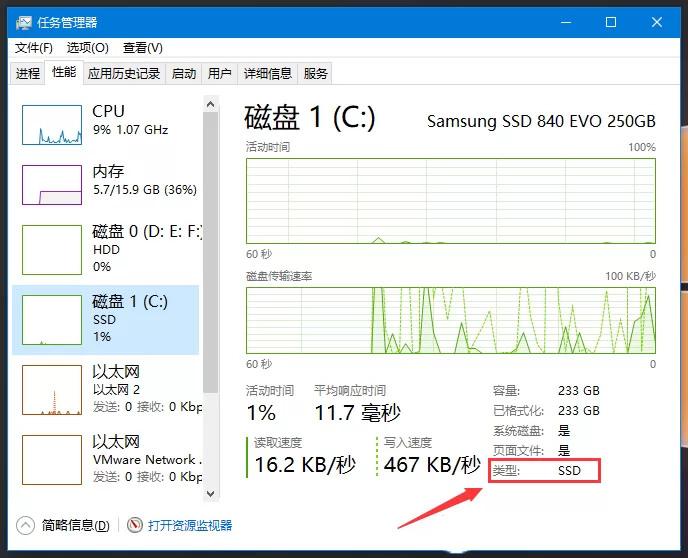Switch to the 进程 tab
688x558 pixels.
[x=28, y=73]
